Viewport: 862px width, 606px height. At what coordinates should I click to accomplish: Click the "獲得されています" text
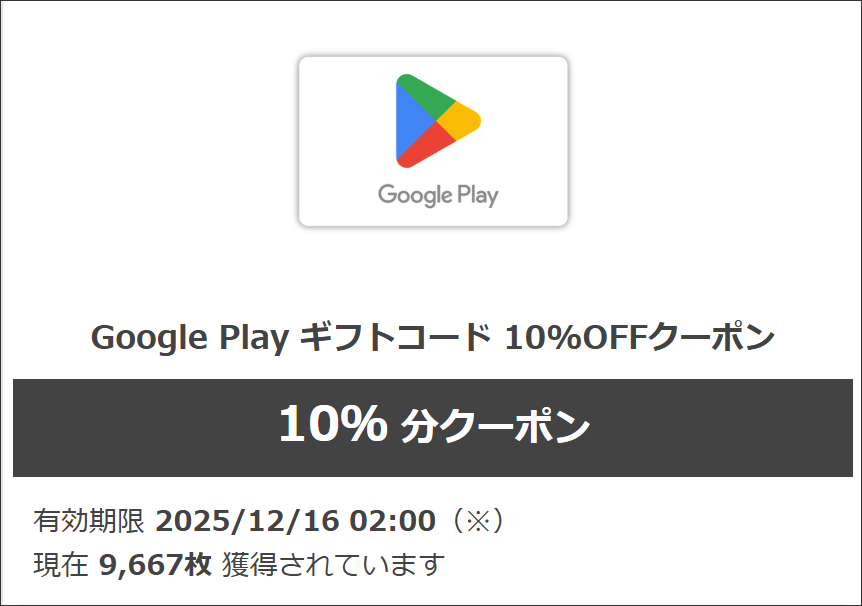point(333,565)
